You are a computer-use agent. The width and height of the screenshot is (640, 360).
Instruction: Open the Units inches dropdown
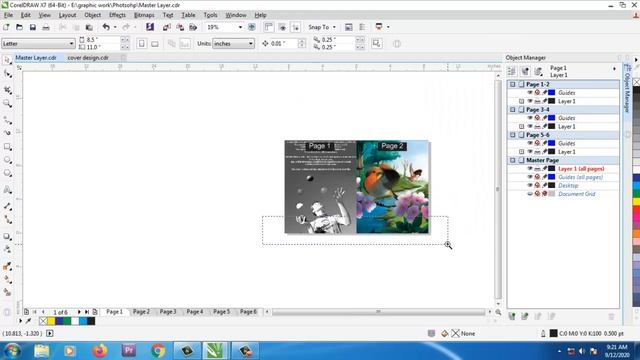250,44
